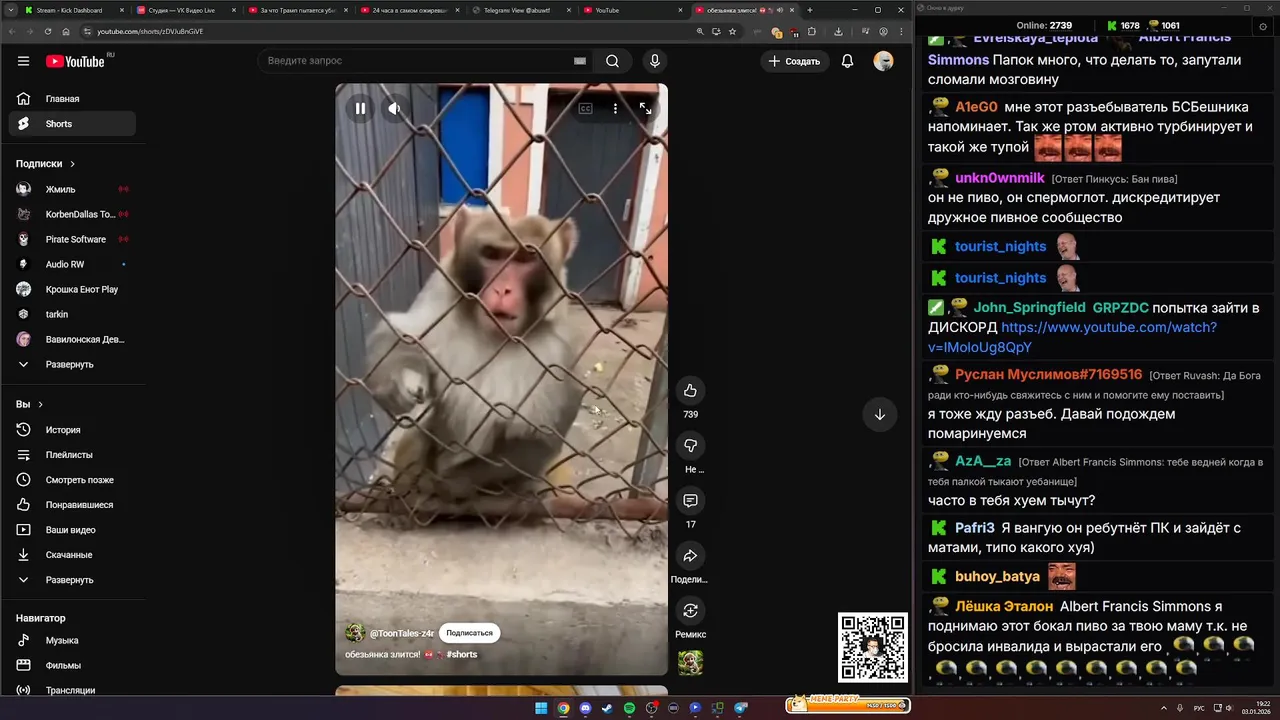
Task: Expand subscriptions list with Развернуть
Action: pyautogui.click(x=72, y=364)
